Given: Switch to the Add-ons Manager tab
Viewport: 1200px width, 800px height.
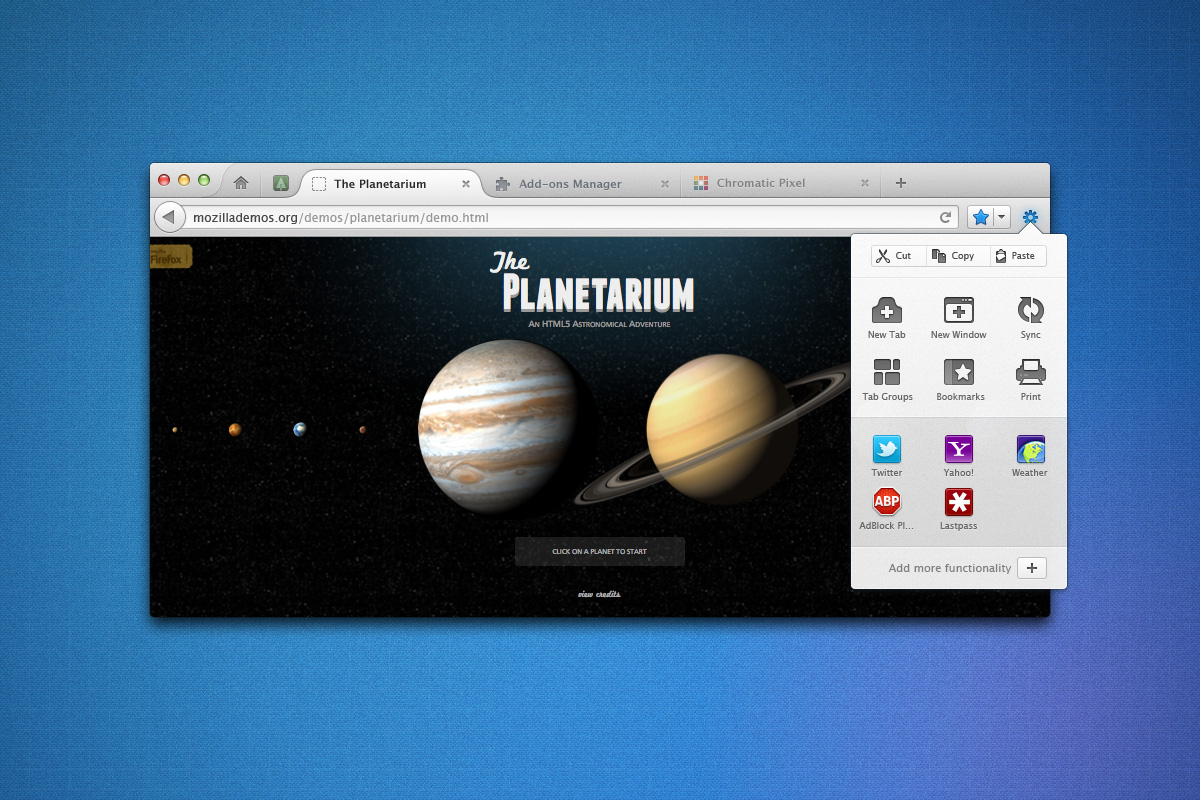Looking at the screenshot, I should point(570,184).
